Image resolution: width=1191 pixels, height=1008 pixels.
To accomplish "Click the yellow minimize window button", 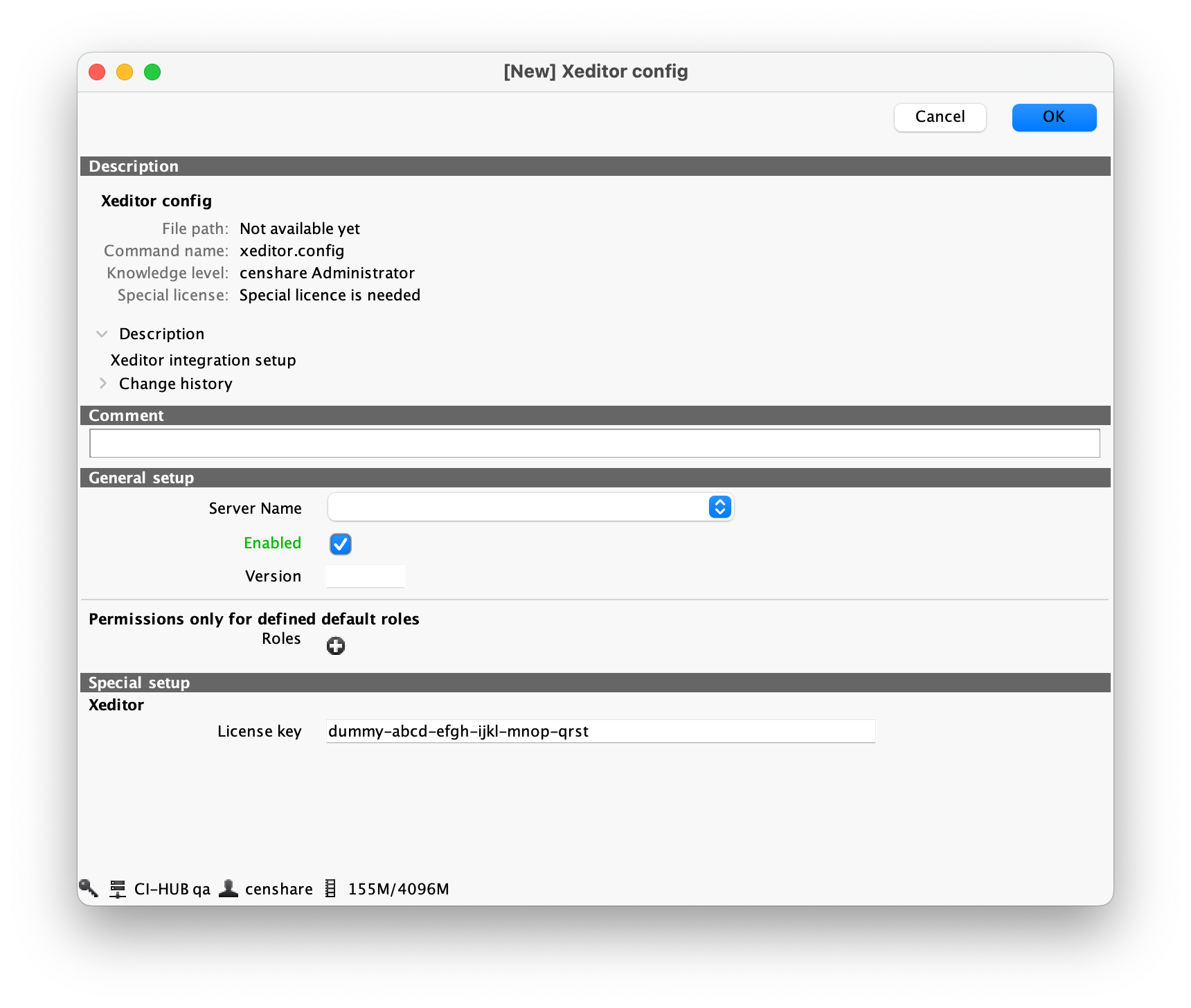I will 125,72.
